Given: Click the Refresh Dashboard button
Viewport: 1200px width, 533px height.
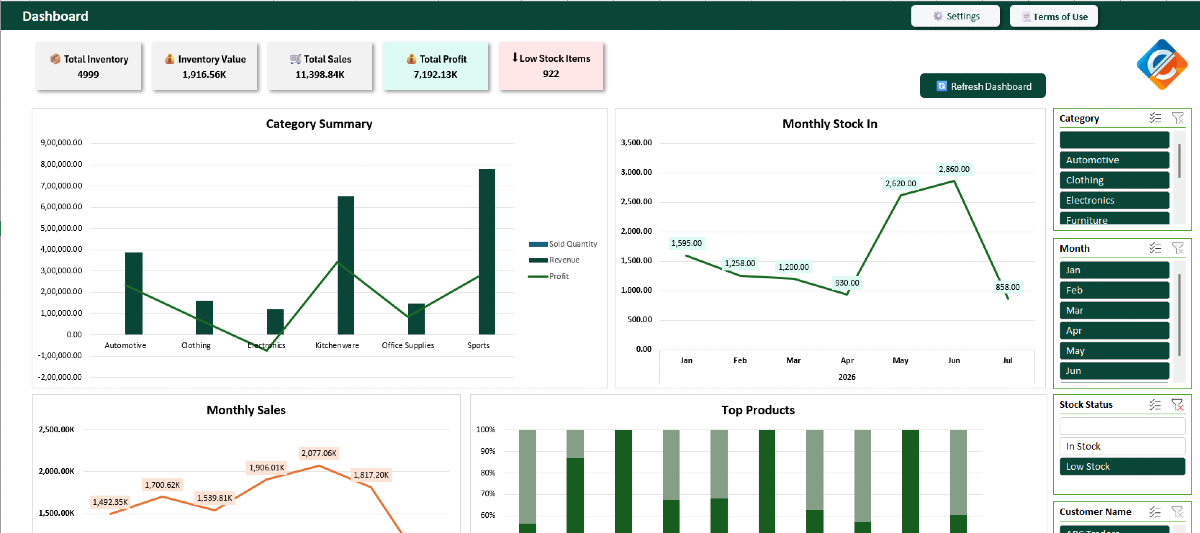Looking at the screenshot, I should click(983, 86).
